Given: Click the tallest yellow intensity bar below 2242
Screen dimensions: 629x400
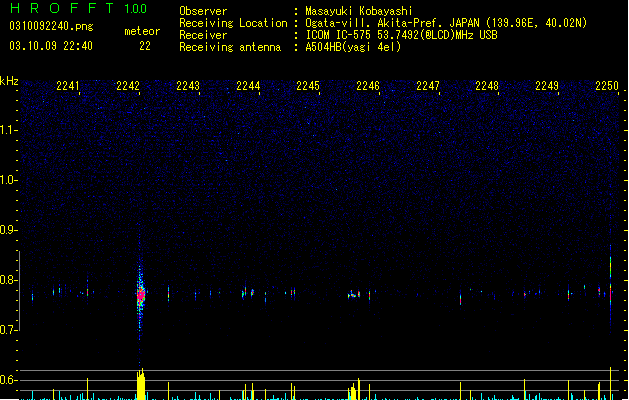Looking at the screenshot, I should coord(141,384).
